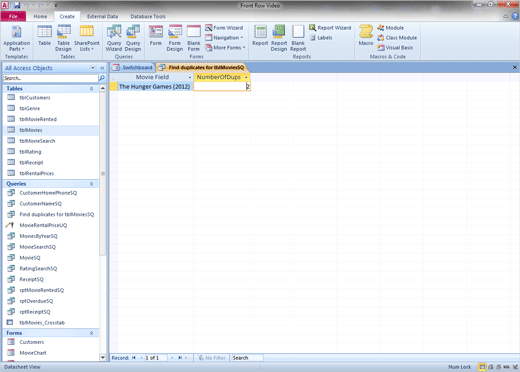Select the tblMovies_Crosstab query
Viewport: 520px width, 372px height.
51,323
